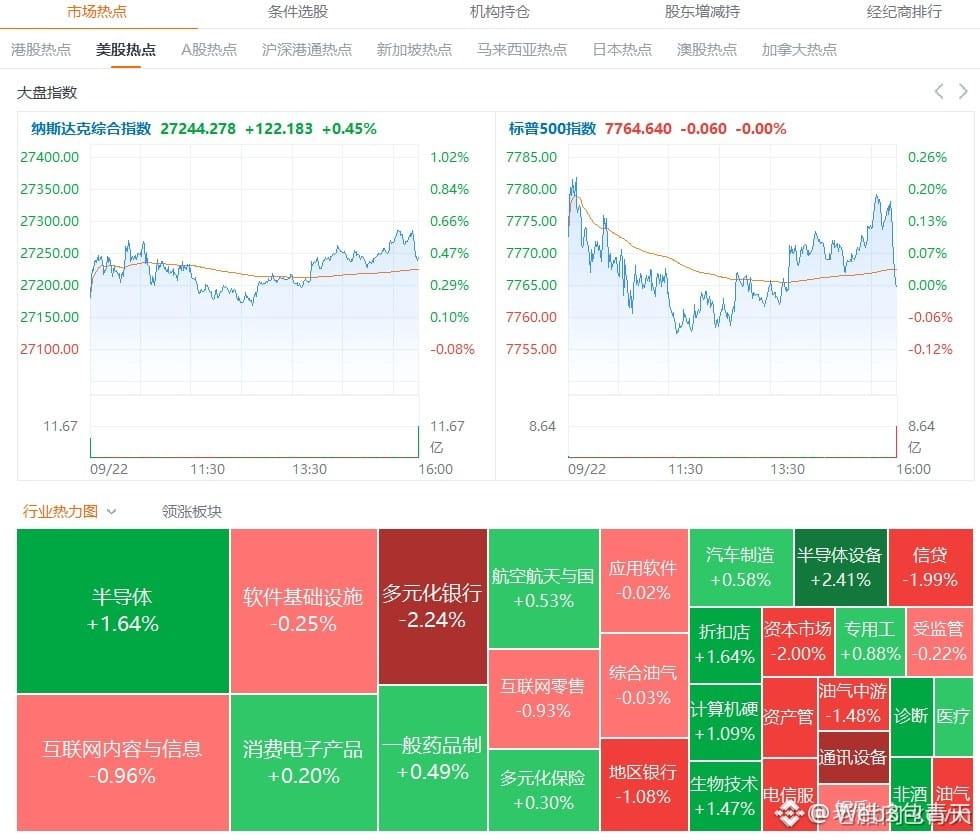This screenshot has width=980, height=840.
Task: Go to next index chart with right arrow
Action: pyautogui.click(x=963, y=92)
